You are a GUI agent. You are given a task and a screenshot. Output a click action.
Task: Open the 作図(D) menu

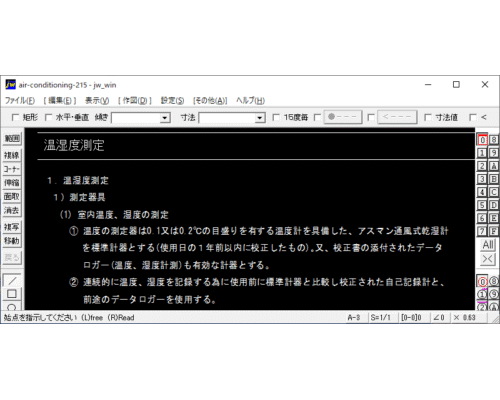[135, 101]
